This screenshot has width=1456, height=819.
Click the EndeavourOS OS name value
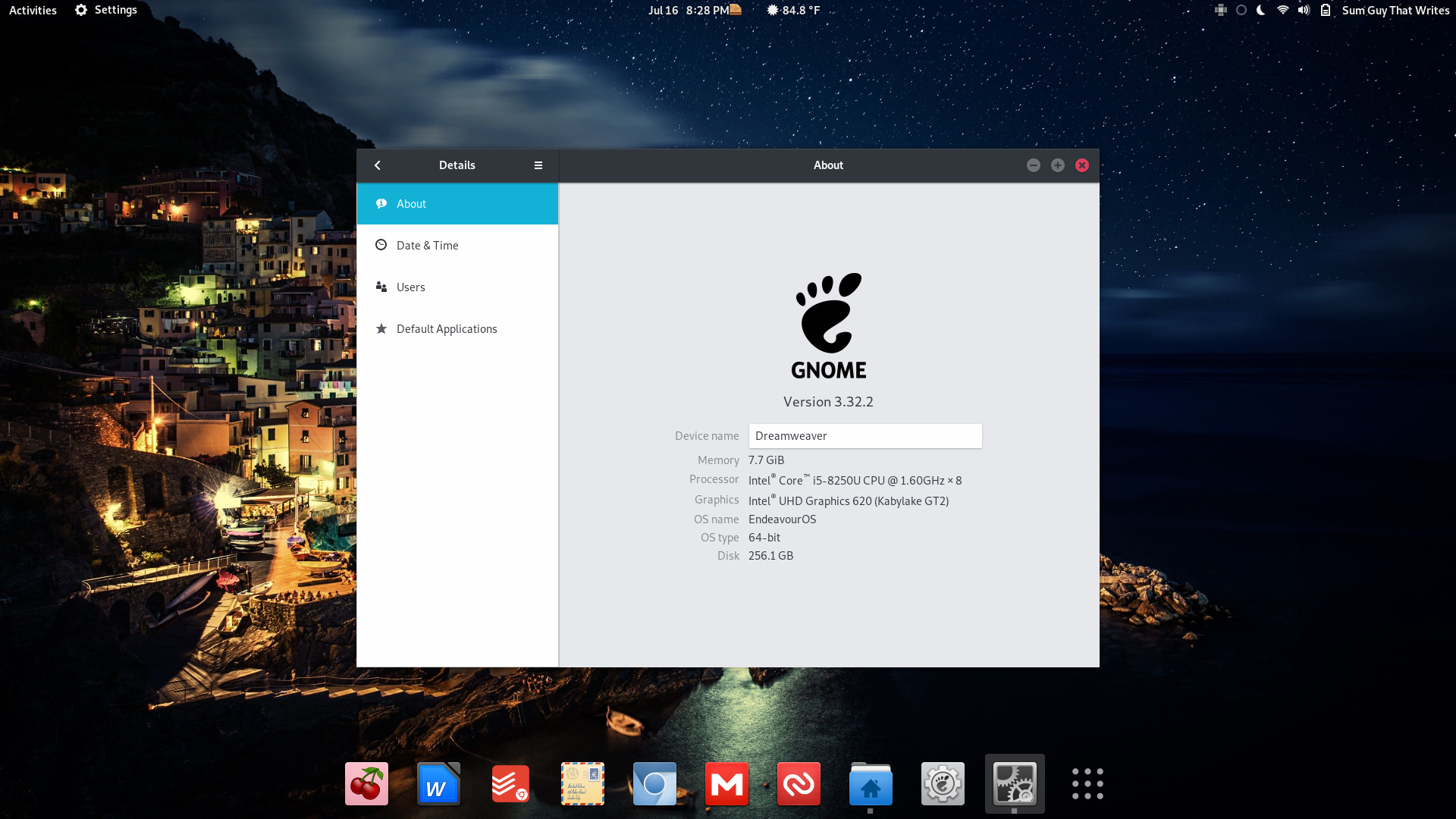[782, 519]
